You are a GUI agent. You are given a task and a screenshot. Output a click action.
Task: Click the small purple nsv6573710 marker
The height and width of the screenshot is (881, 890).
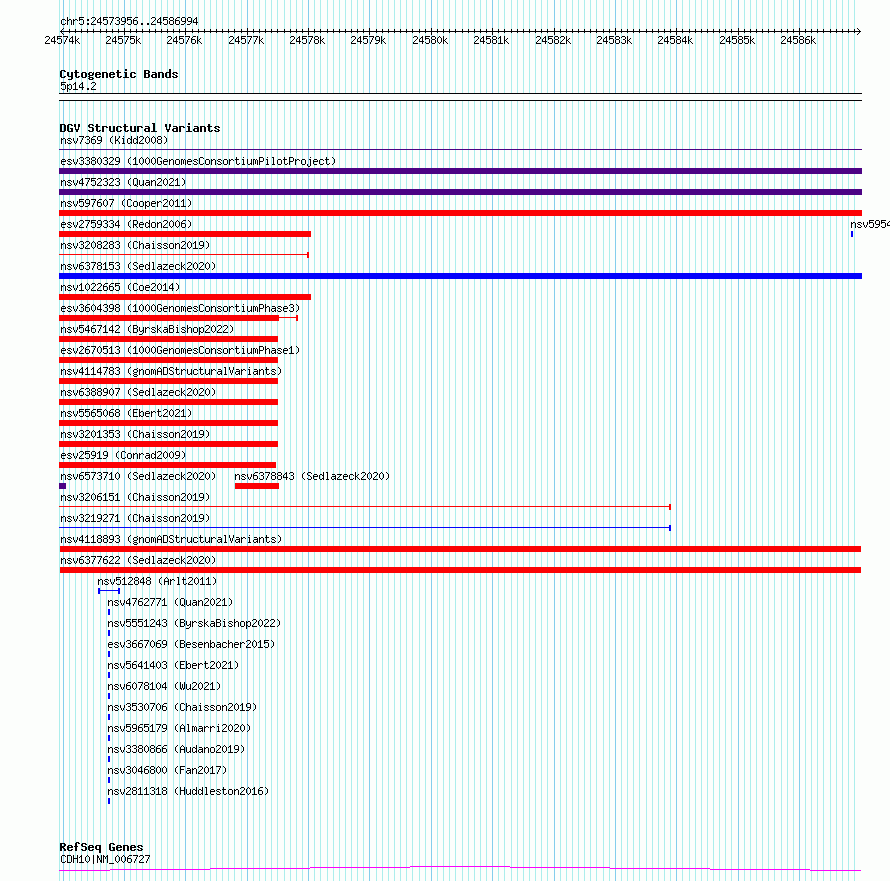(62, 486)
